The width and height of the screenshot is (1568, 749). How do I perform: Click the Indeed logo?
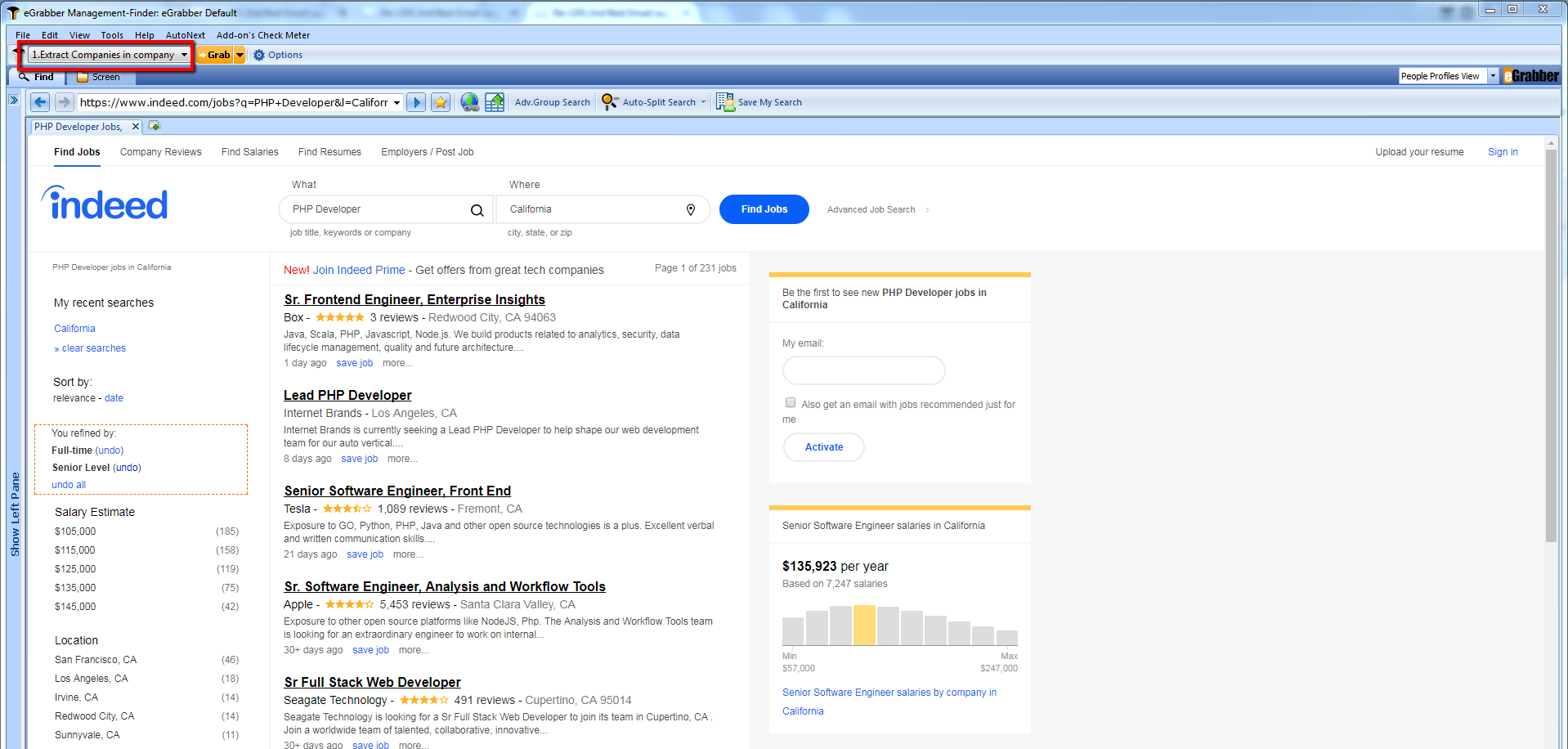click(105, 204)
